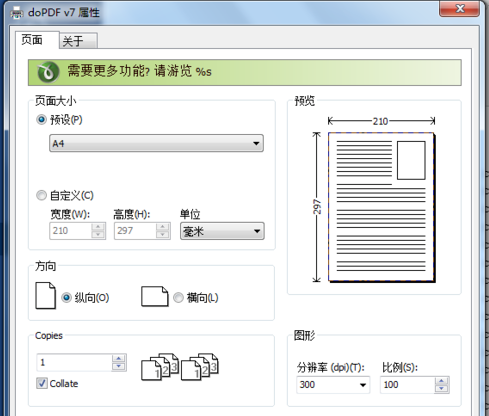Open the 毫米 unit dropdown
489x416 pixels.
point(222,231)
